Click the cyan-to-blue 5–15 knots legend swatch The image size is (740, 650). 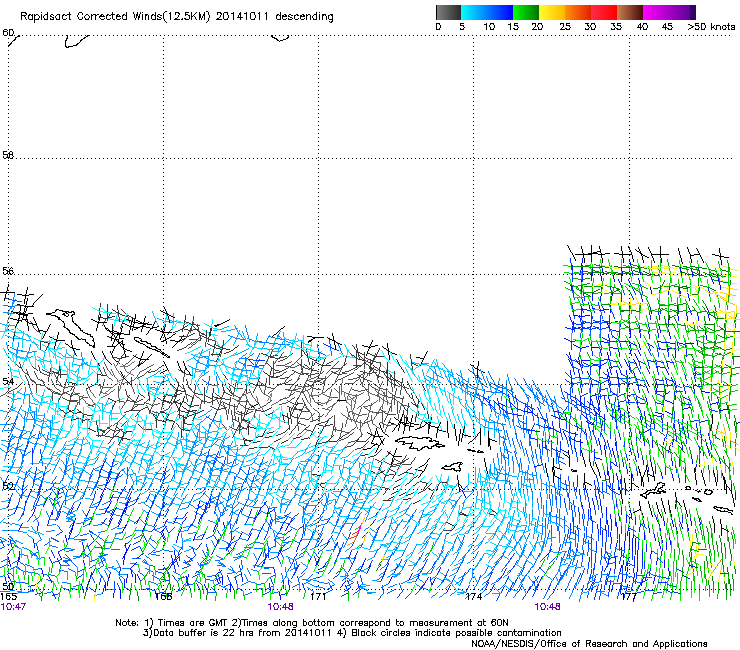point(487,12)
